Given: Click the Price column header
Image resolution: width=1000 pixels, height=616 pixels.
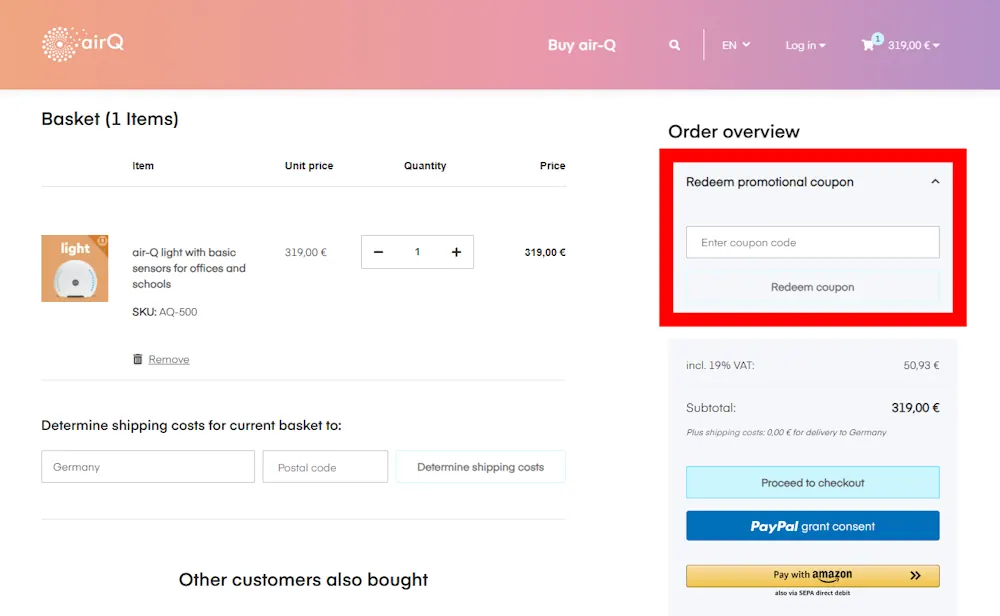Looking at the screenshot, I should tap(552, 166).
